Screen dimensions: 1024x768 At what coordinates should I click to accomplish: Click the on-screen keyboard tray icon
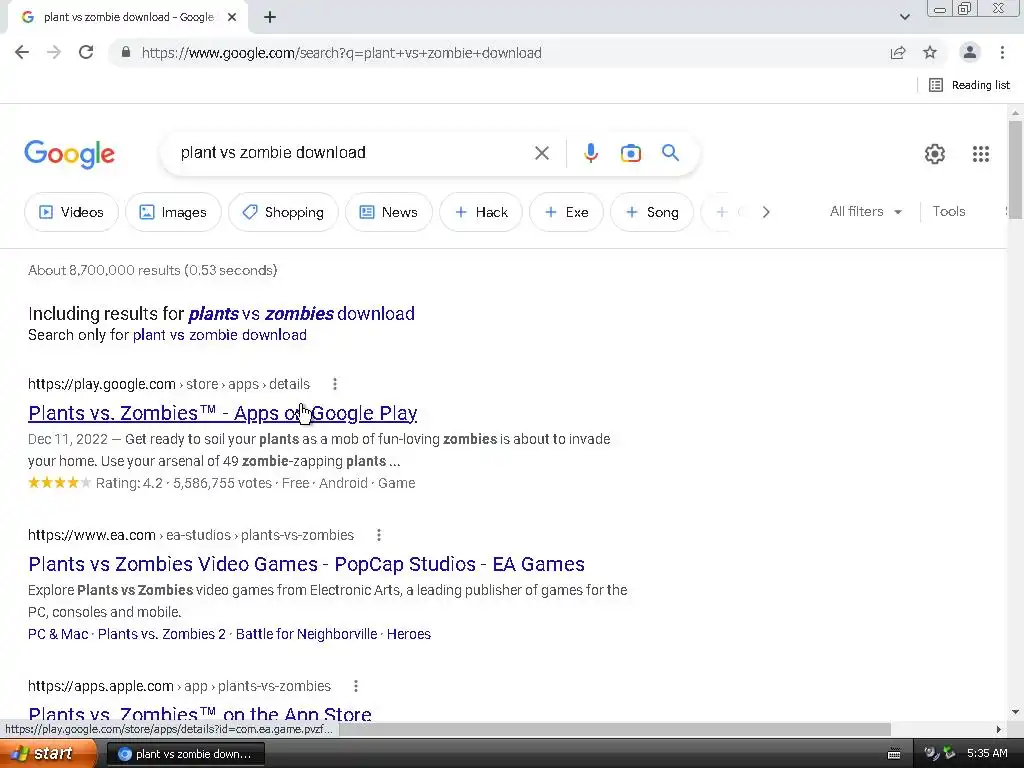(x=894, y=754)
